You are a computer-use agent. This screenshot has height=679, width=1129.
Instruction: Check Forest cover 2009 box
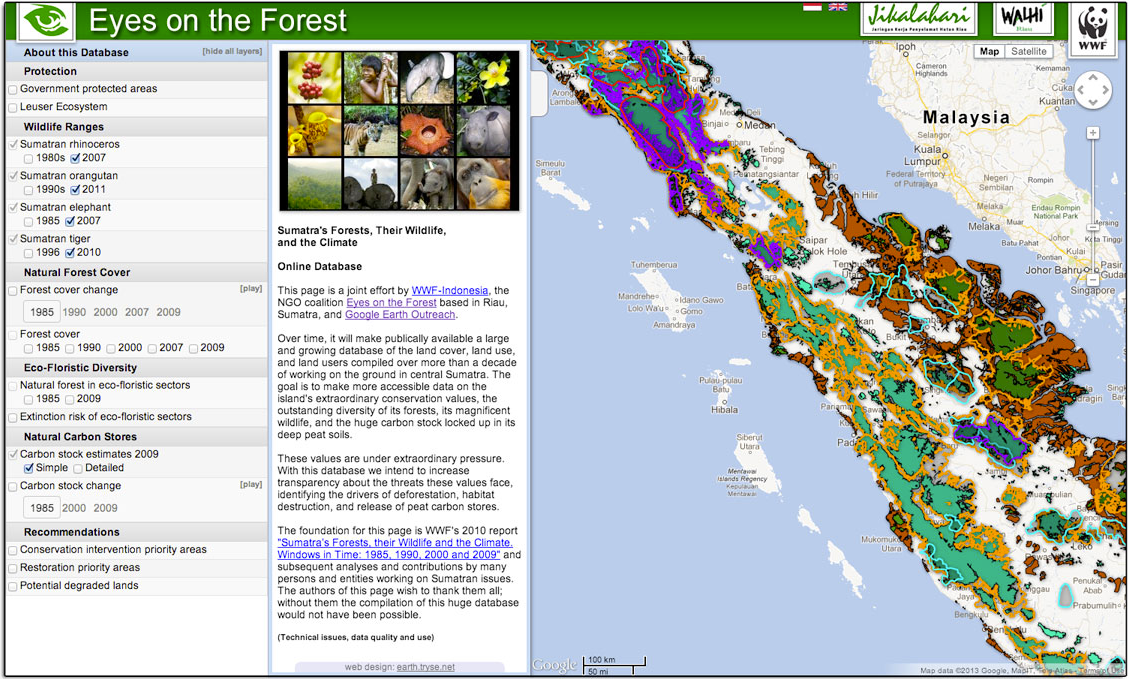(193, 349)
